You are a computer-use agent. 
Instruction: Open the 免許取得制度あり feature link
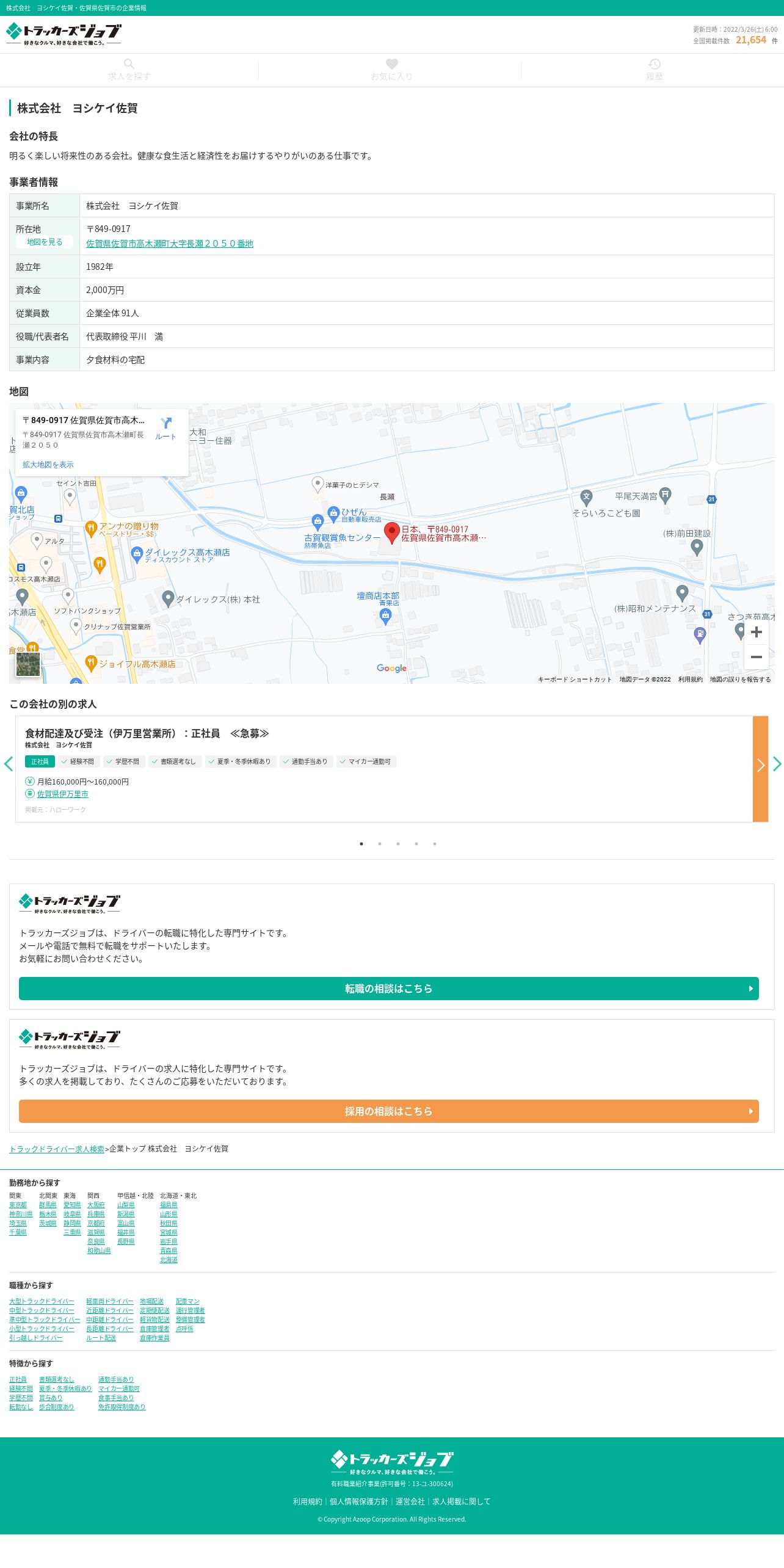coord(122,1407)
